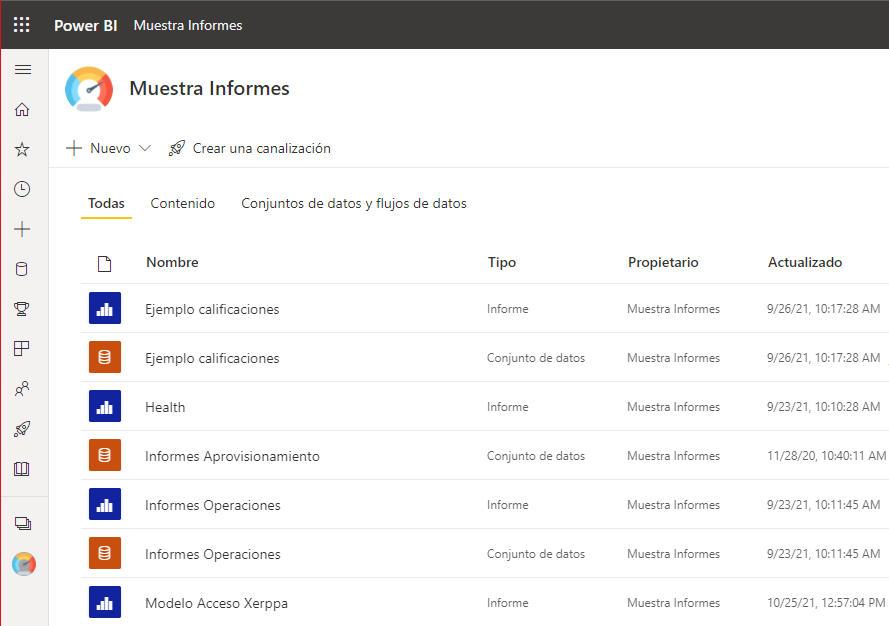Click the rocket icon next to Crear una canalización
Image resolution: width=889 pixels, height=626 pixels.
[177, 149]
